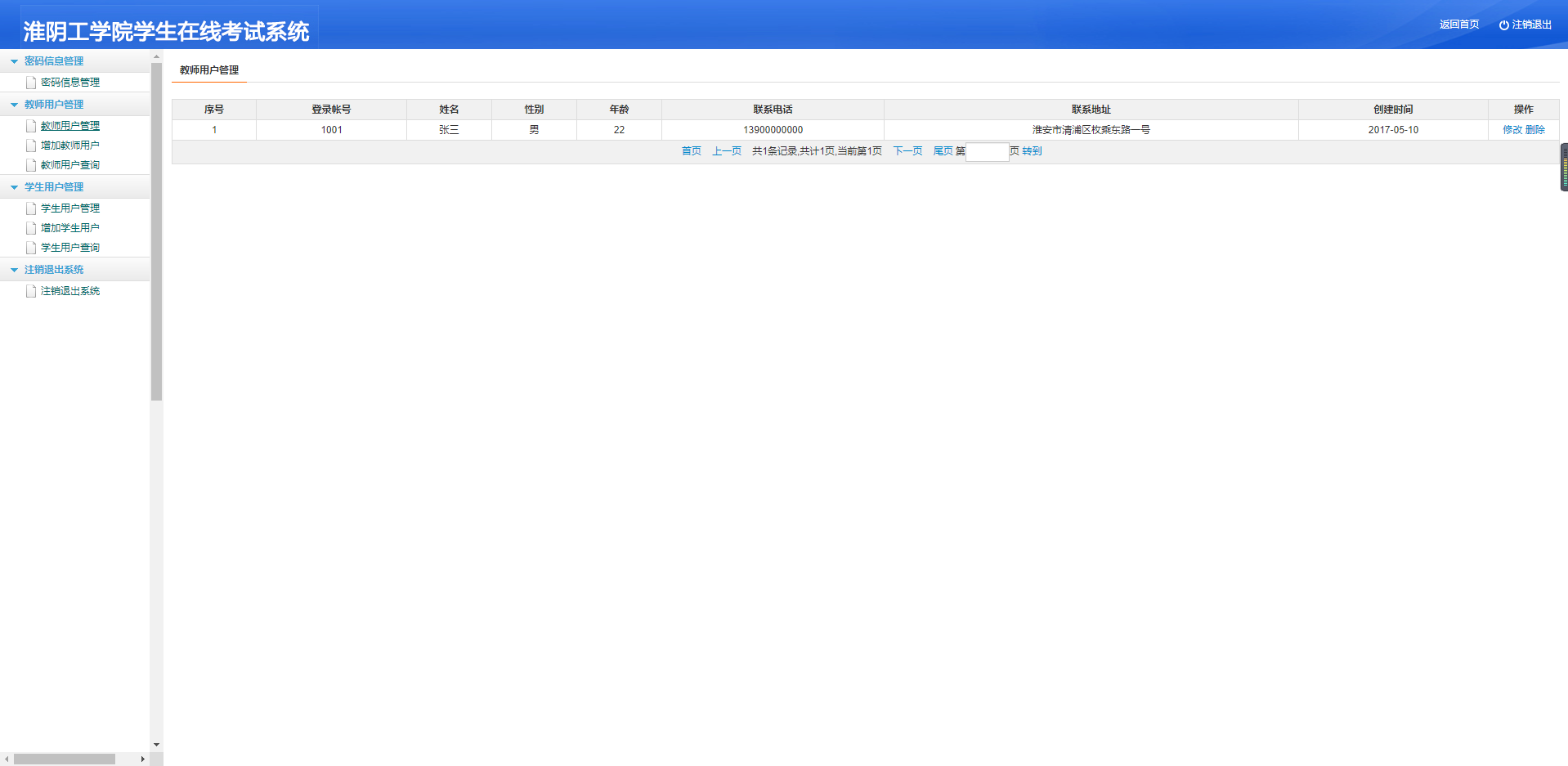Go to 尾页 in pagination
The width and height of the screenshot is (1568, 766).
(x=943, y=151)
